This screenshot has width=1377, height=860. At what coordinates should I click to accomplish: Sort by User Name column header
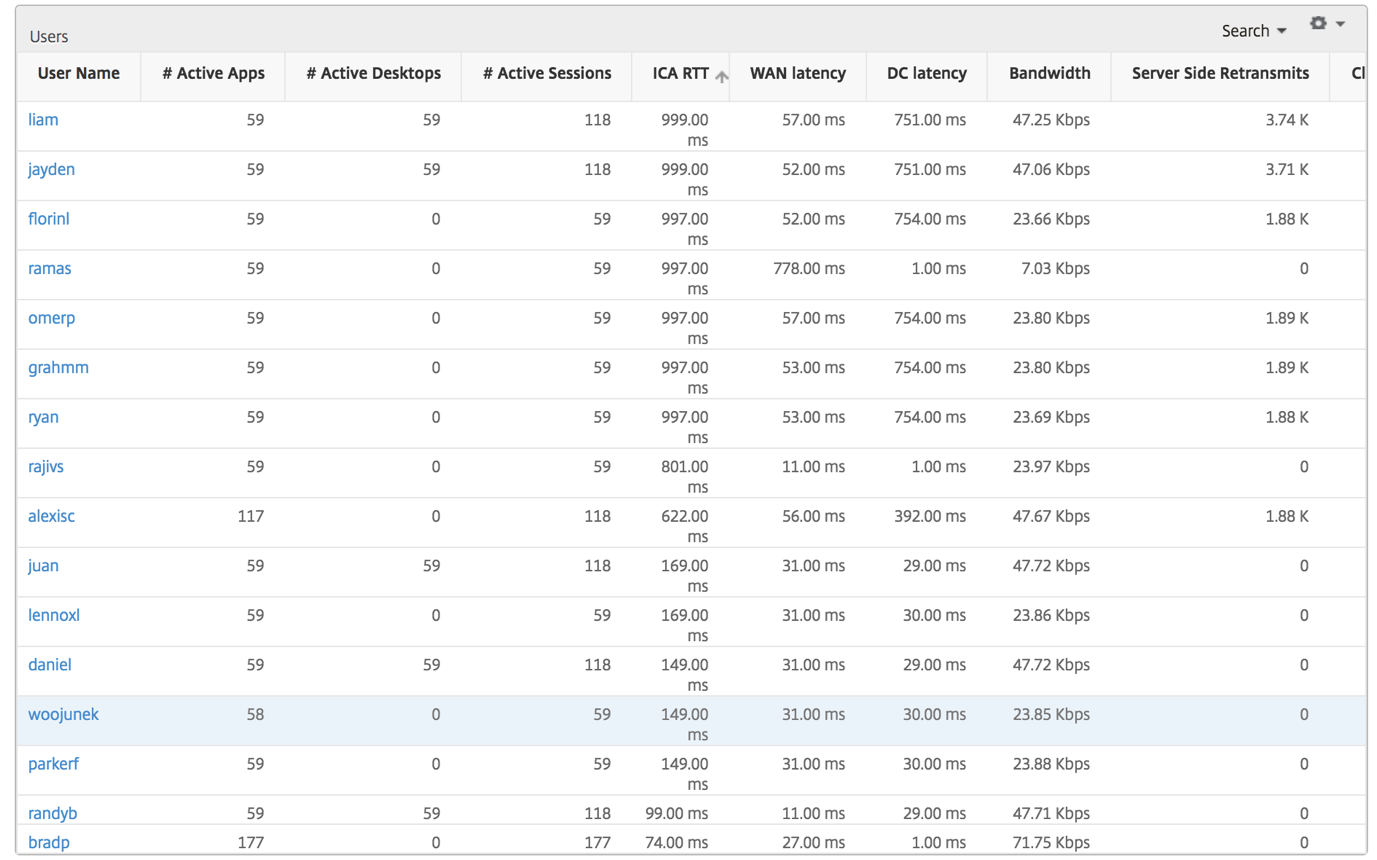point(79,73)
